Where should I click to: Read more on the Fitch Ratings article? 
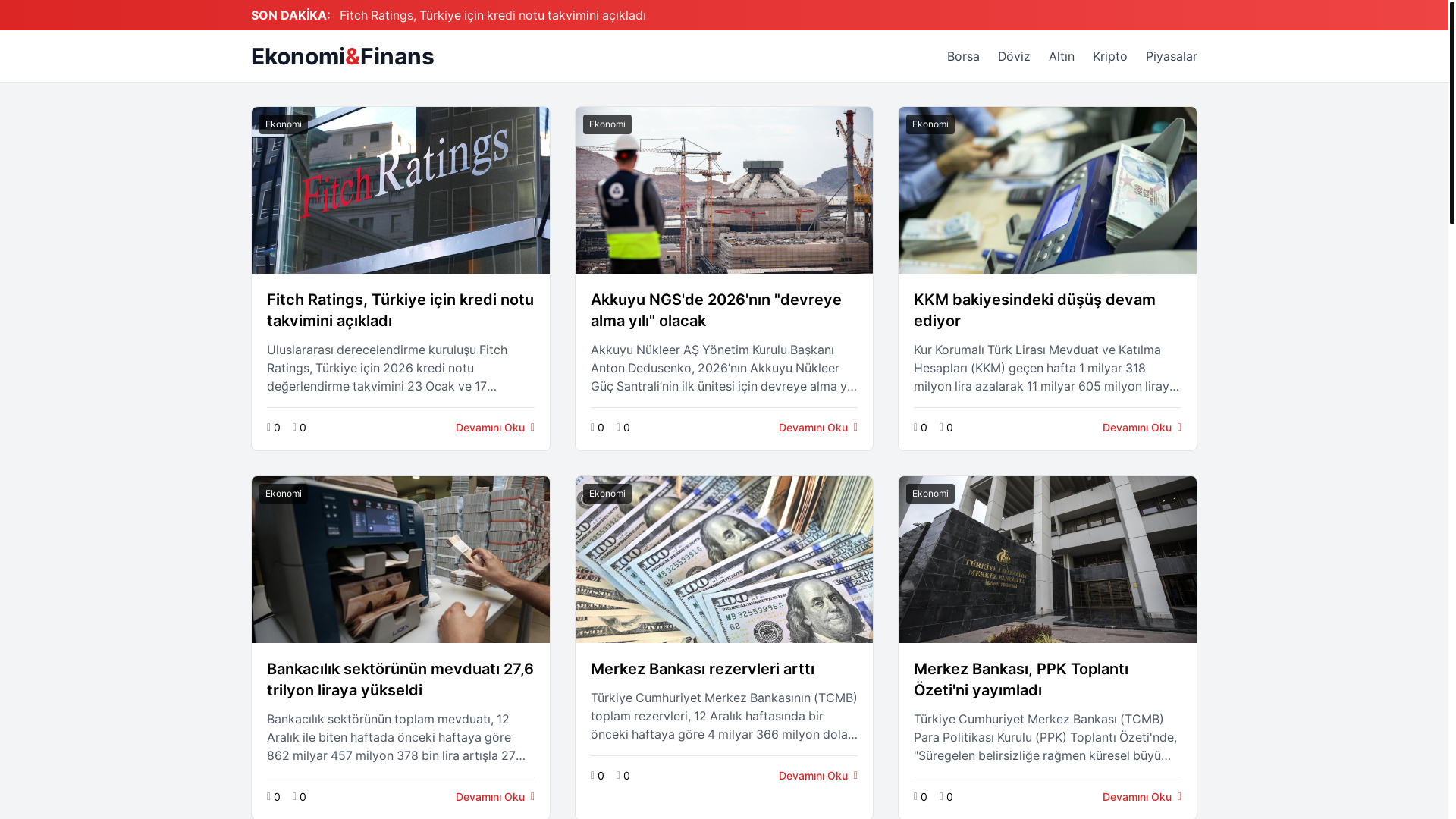[495, 428]
